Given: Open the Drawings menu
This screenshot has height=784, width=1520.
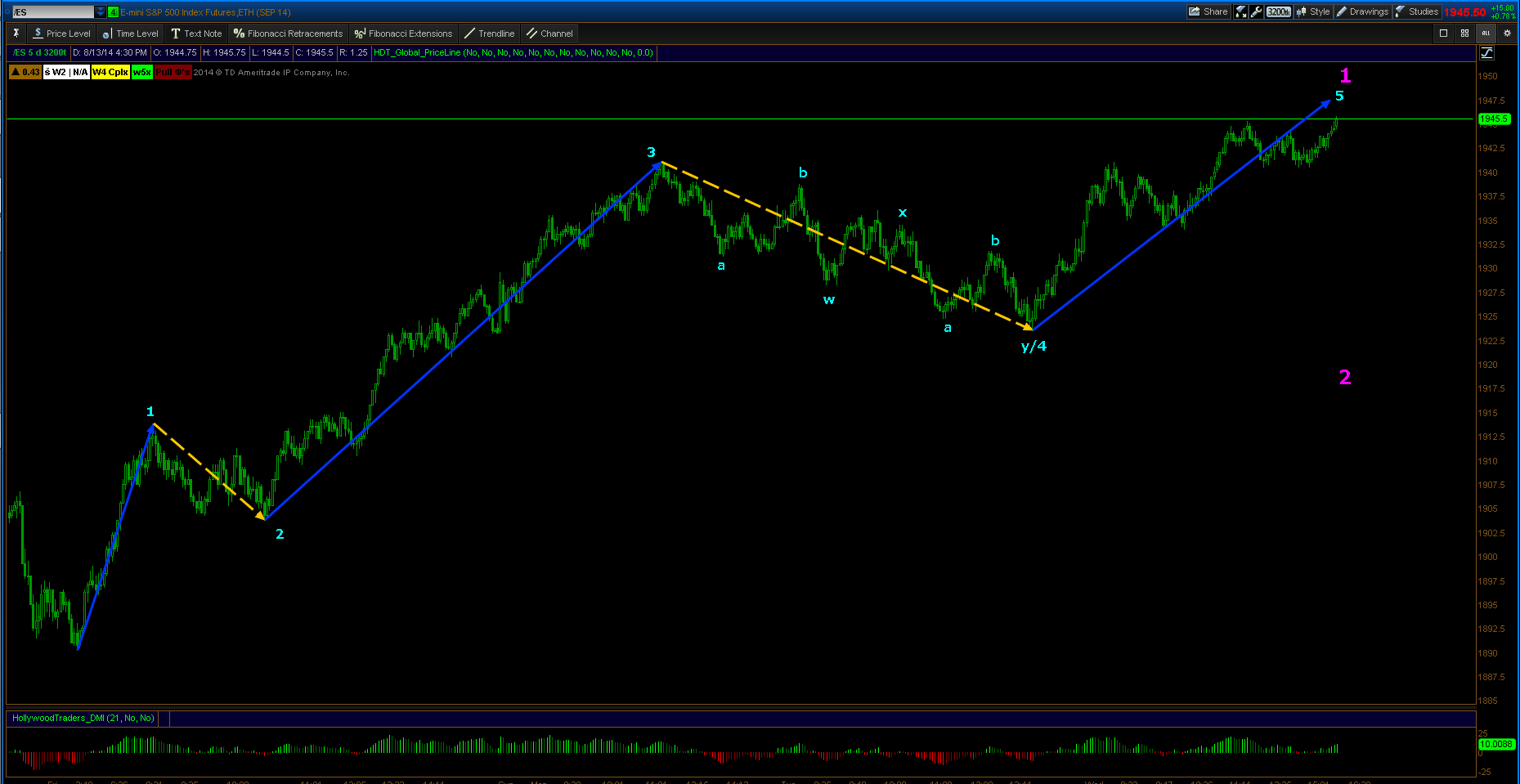Looking at the screenshot, I should (1363, 11).
